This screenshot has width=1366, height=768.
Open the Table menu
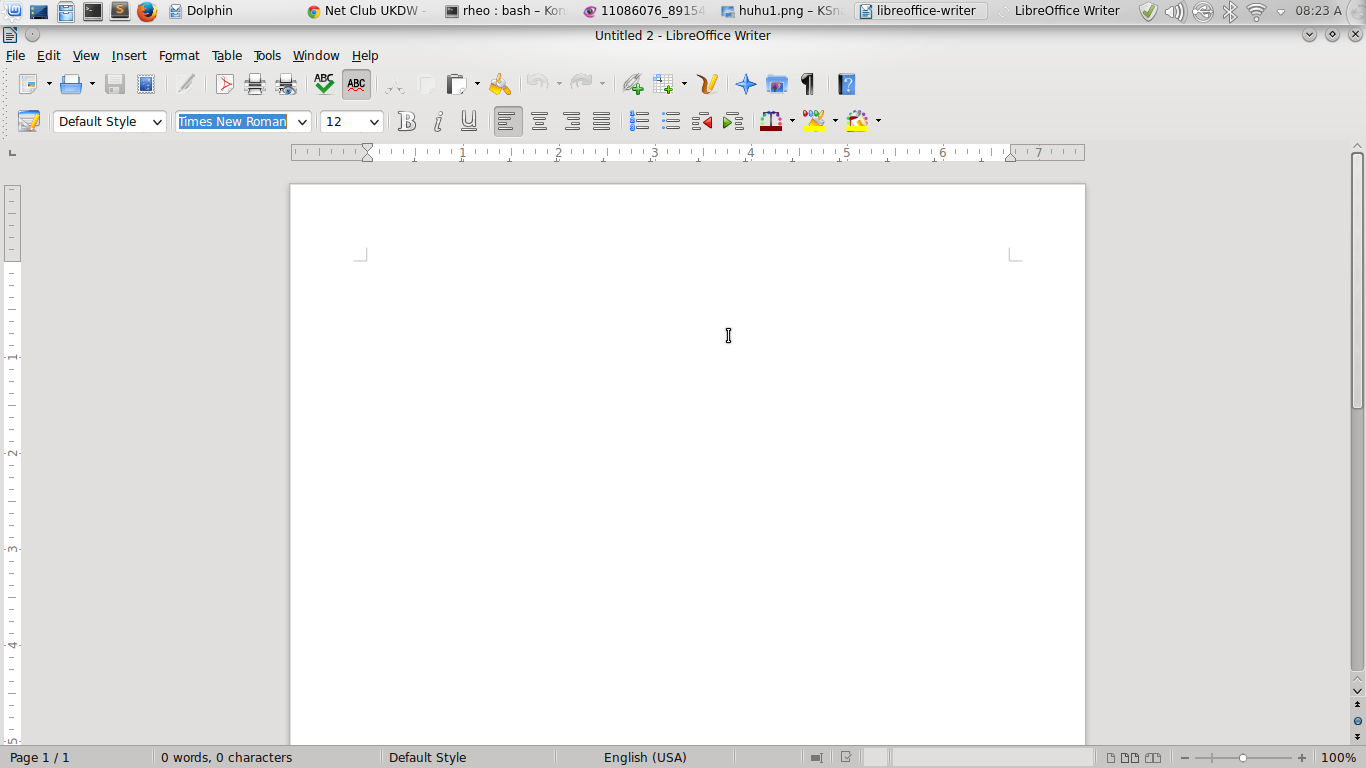[227, 56]
